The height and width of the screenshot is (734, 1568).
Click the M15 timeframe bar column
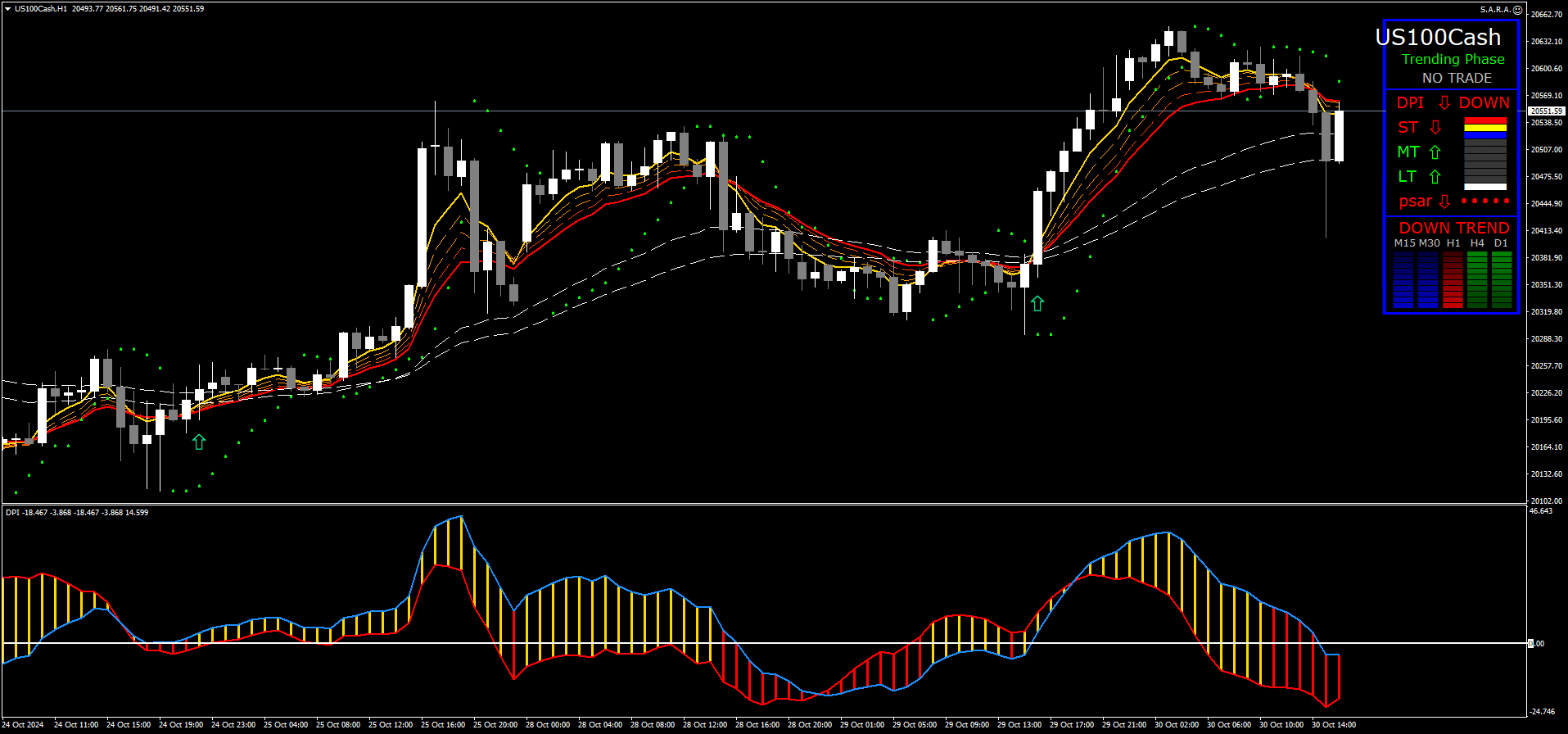point(1403,279)
